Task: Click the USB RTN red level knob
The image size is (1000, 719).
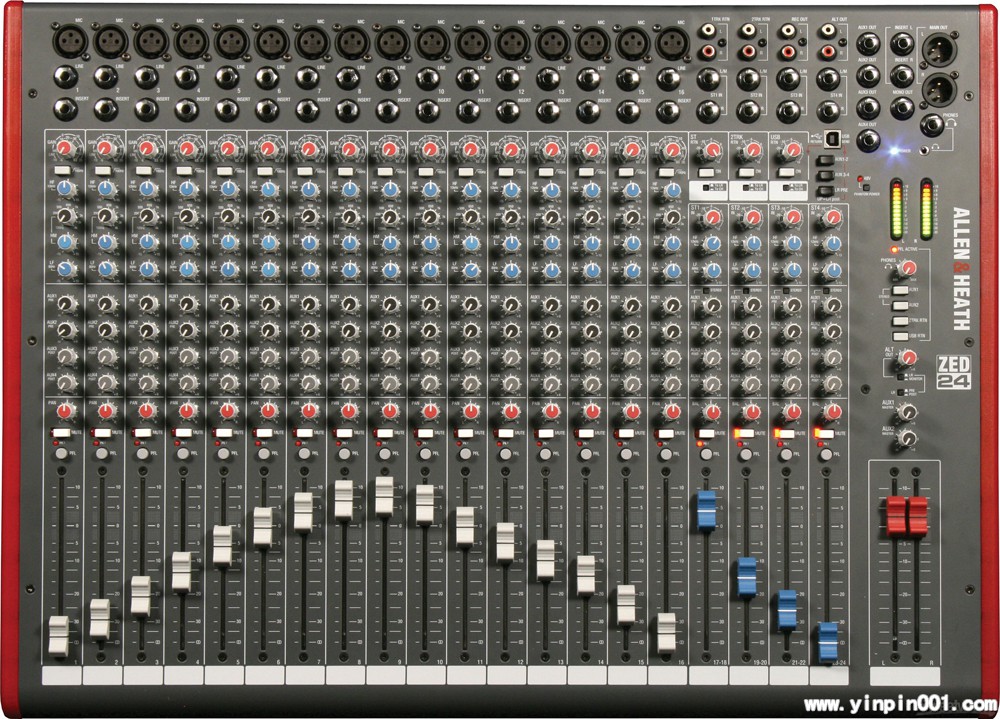Action: [x=790, y=151]
